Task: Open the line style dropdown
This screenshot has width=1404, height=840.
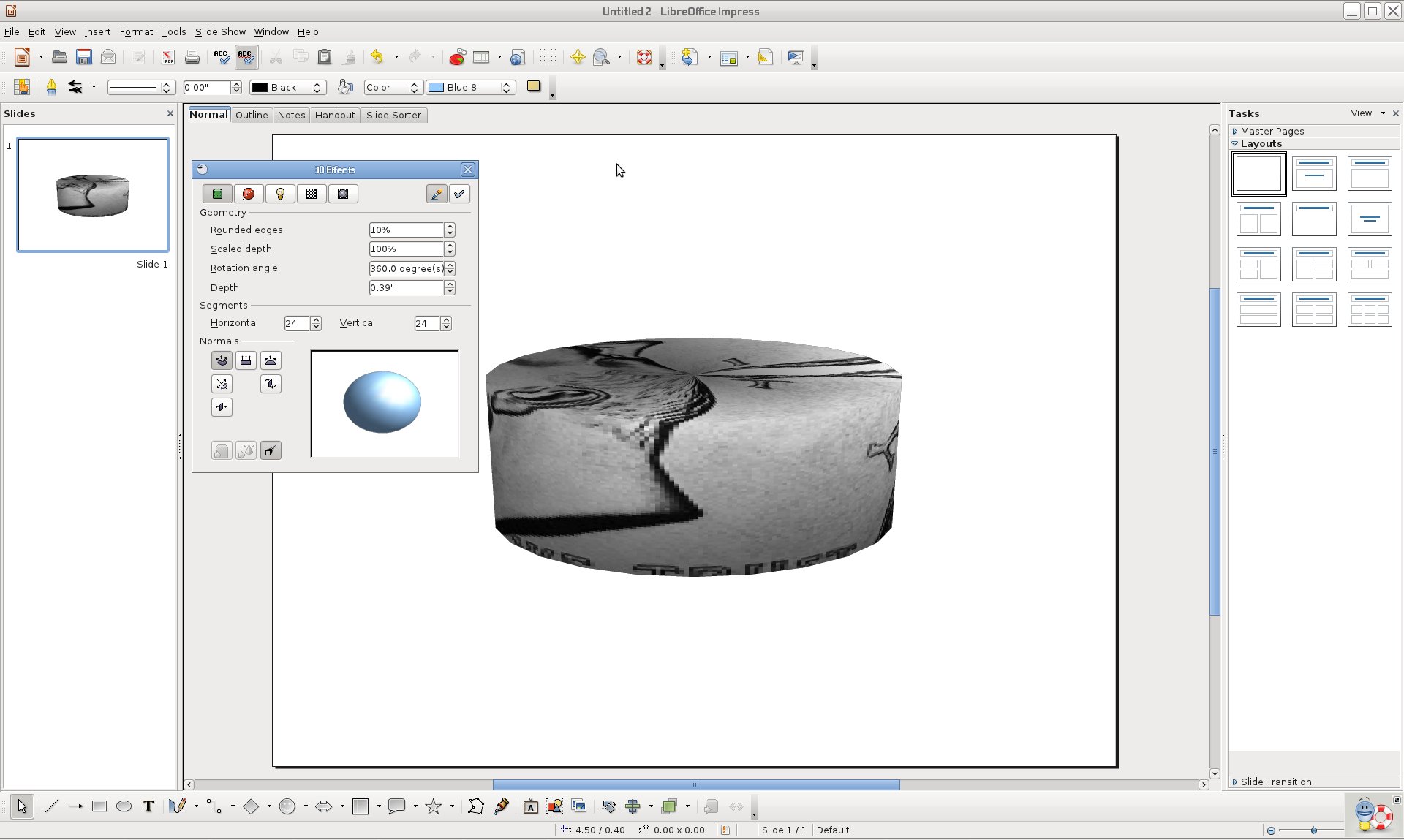Action: (x=140, y=87)
